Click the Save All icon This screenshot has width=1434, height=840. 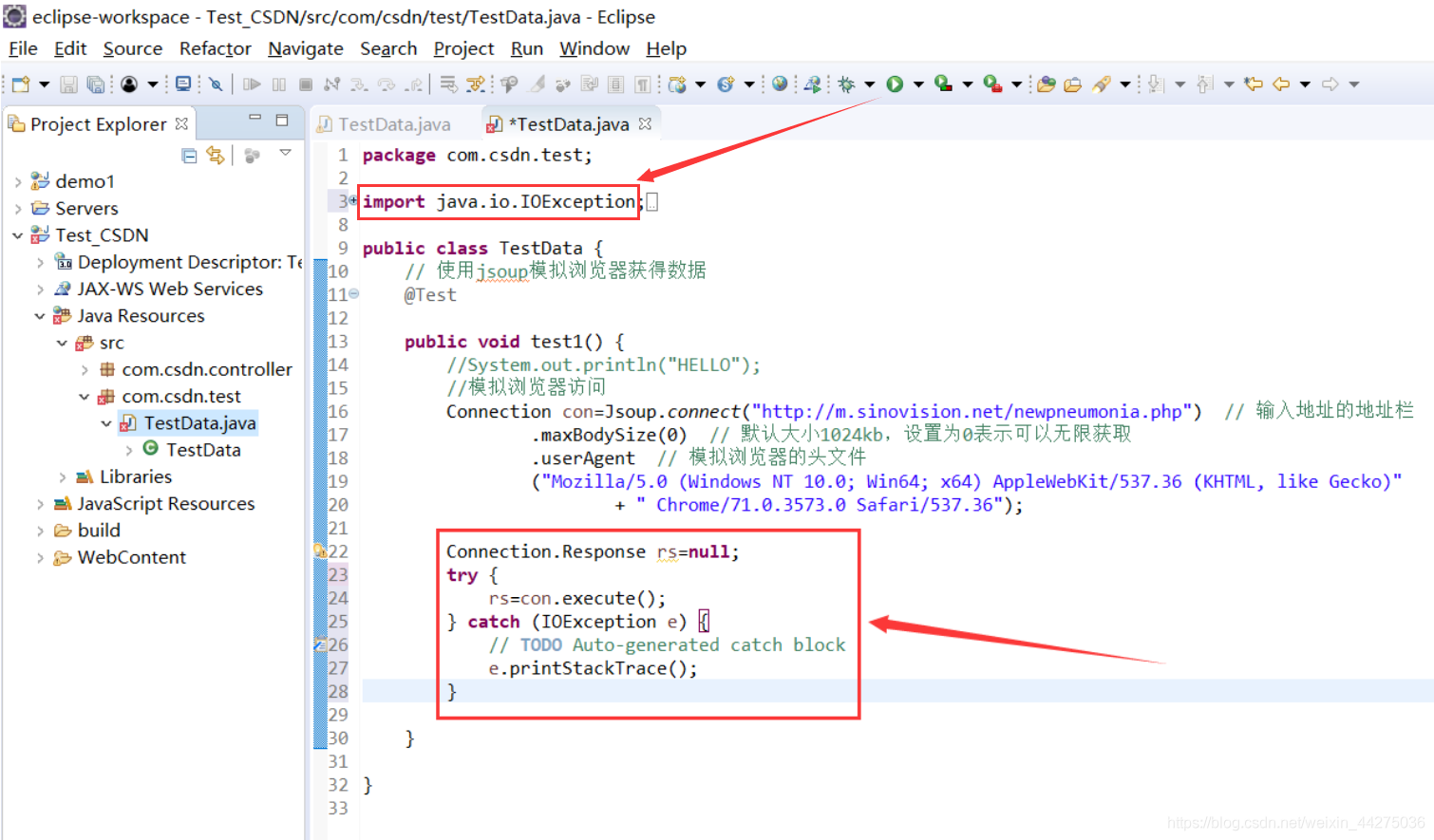pos(96,84)
